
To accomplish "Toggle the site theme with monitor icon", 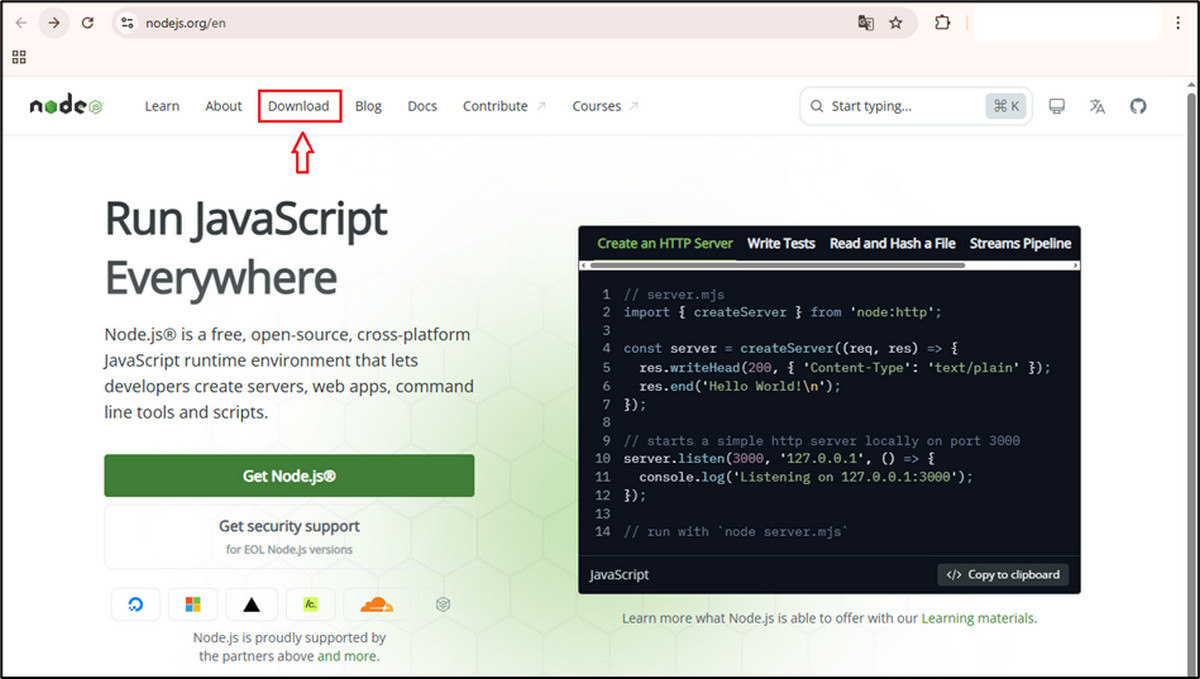I will pyautogui.click(x=1056, y=106).
